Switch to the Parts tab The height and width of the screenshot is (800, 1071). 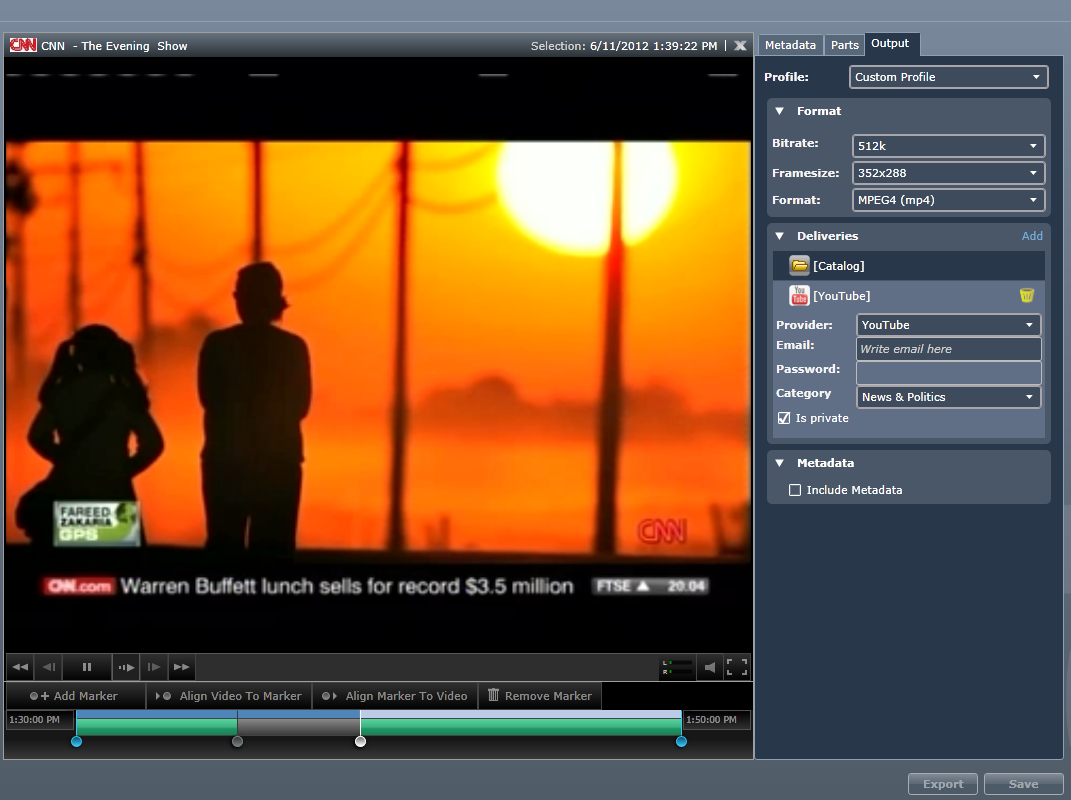(x=844, y=44)
